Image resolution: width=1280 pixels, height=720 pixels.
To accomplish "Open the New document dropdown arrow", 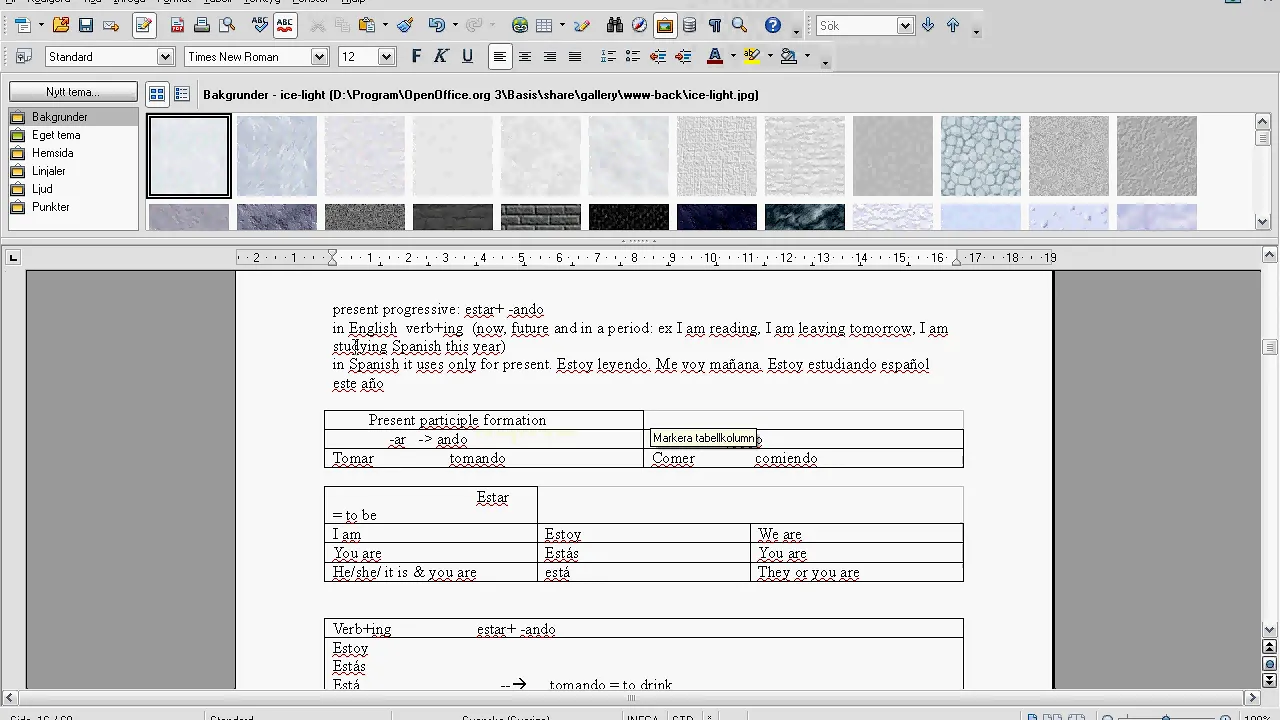I will pos(41,26).
